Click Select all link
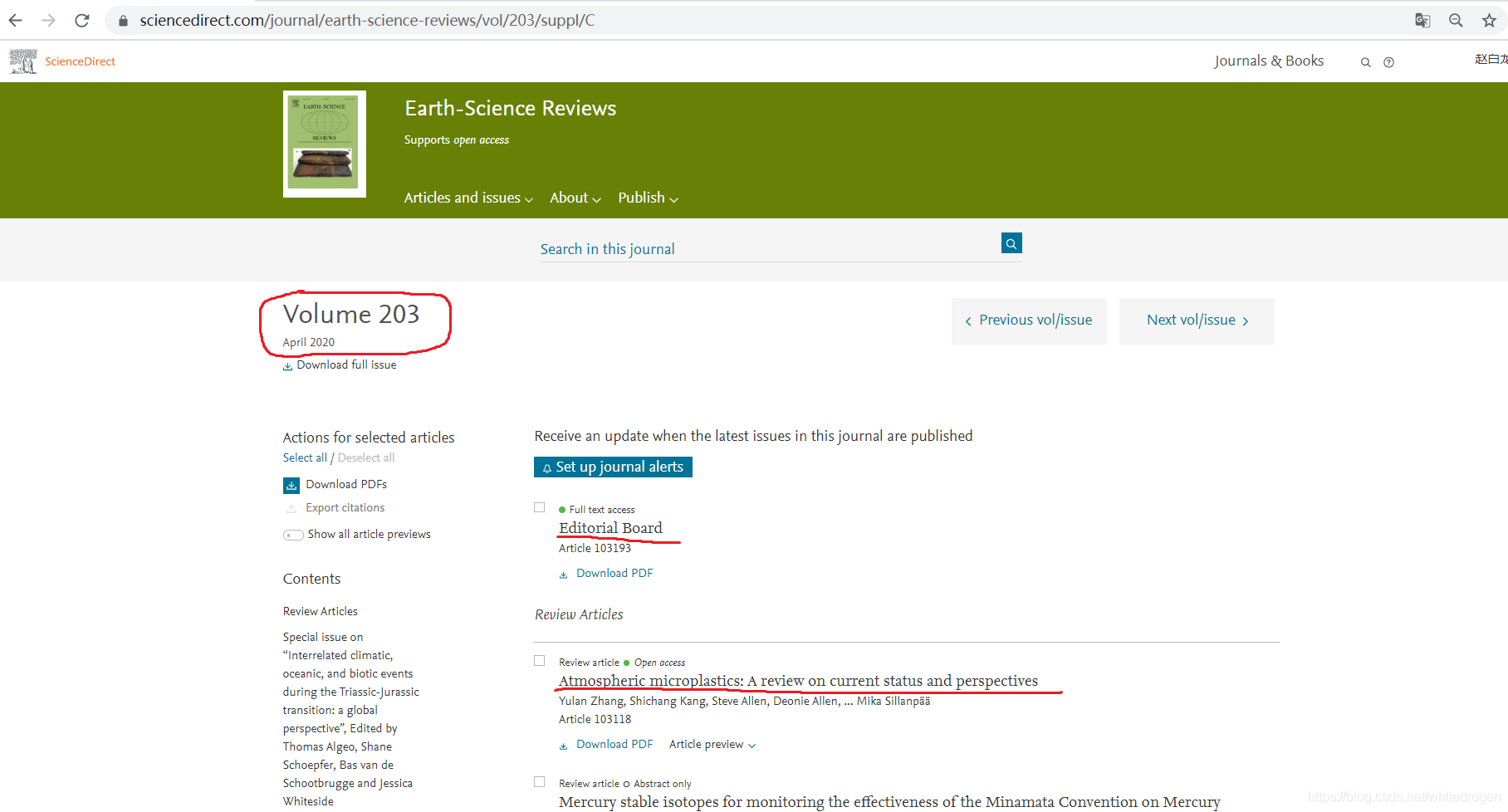Image resolution: width=1508 pixels, height=812 pixels. pos(305,458)
